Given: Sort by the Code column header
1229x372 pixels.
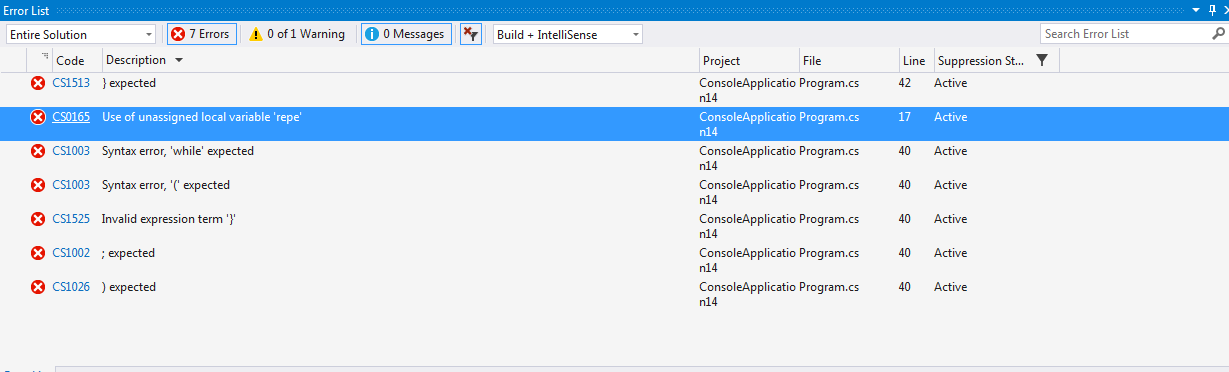Looking at the screenshot, I should coord(70,61).
